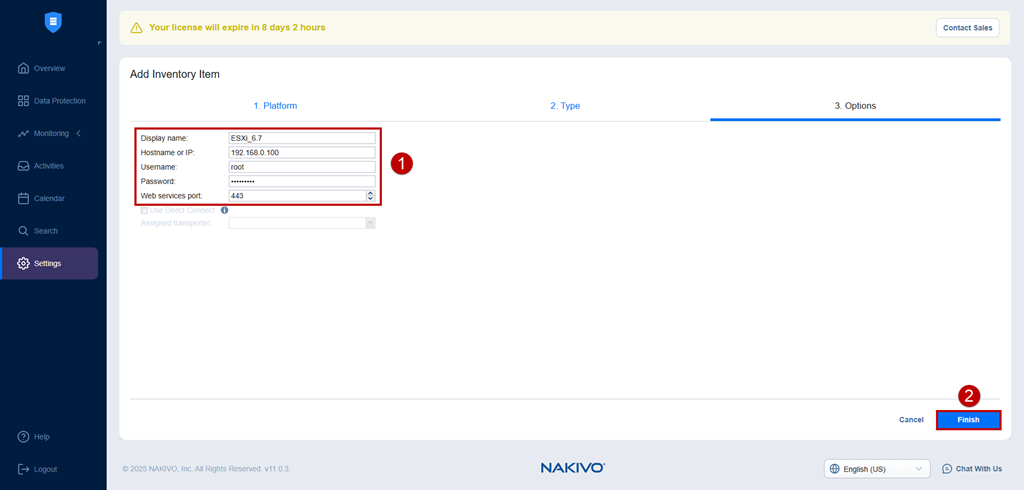The image size is (1024, 490).
Task: Click the Calendar icon in sidebar
Action: click(24, 198)
